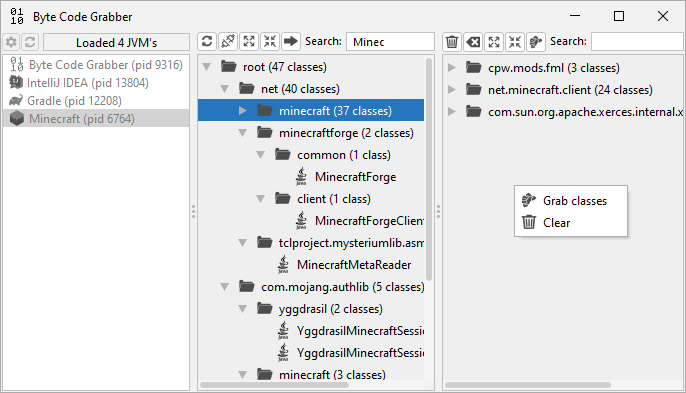Click splitter handle between JVM and class panels

pyautogui.click(x=193, y=211)
